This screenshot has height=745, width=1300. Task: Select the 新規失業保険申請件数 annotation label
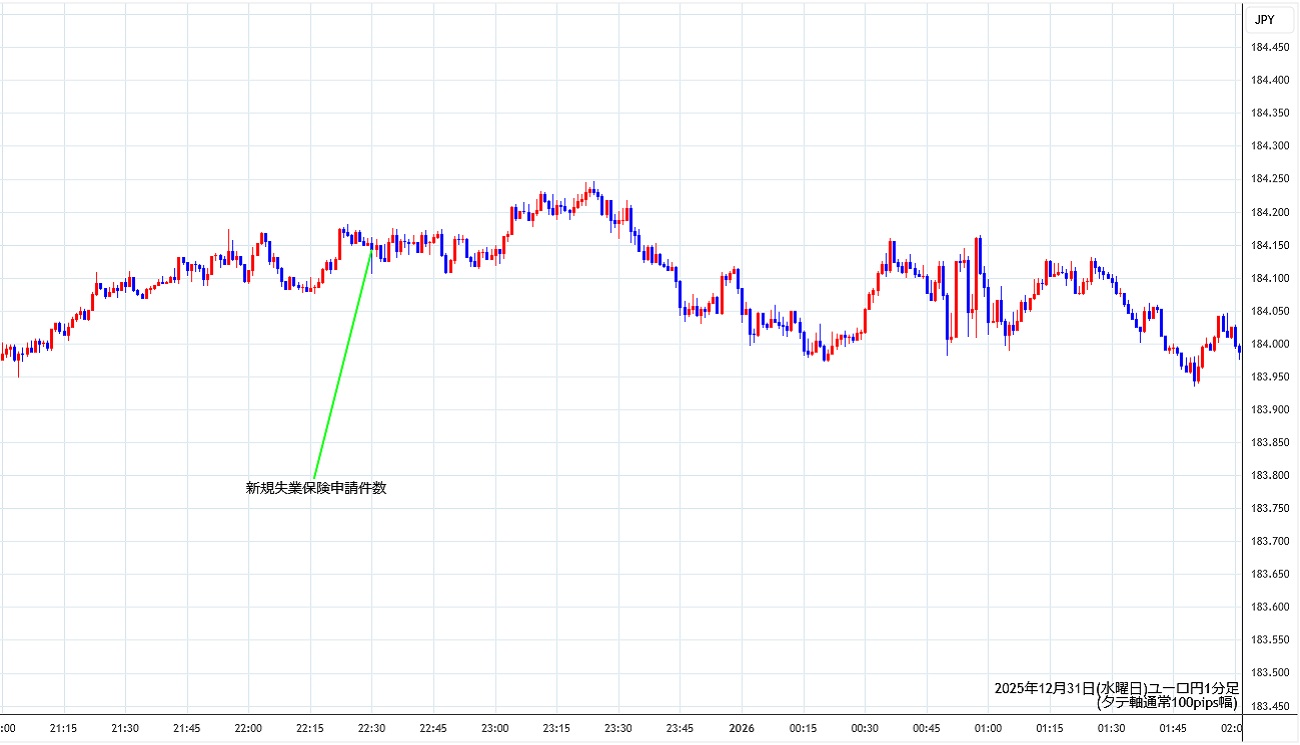[x=316, y=488]
